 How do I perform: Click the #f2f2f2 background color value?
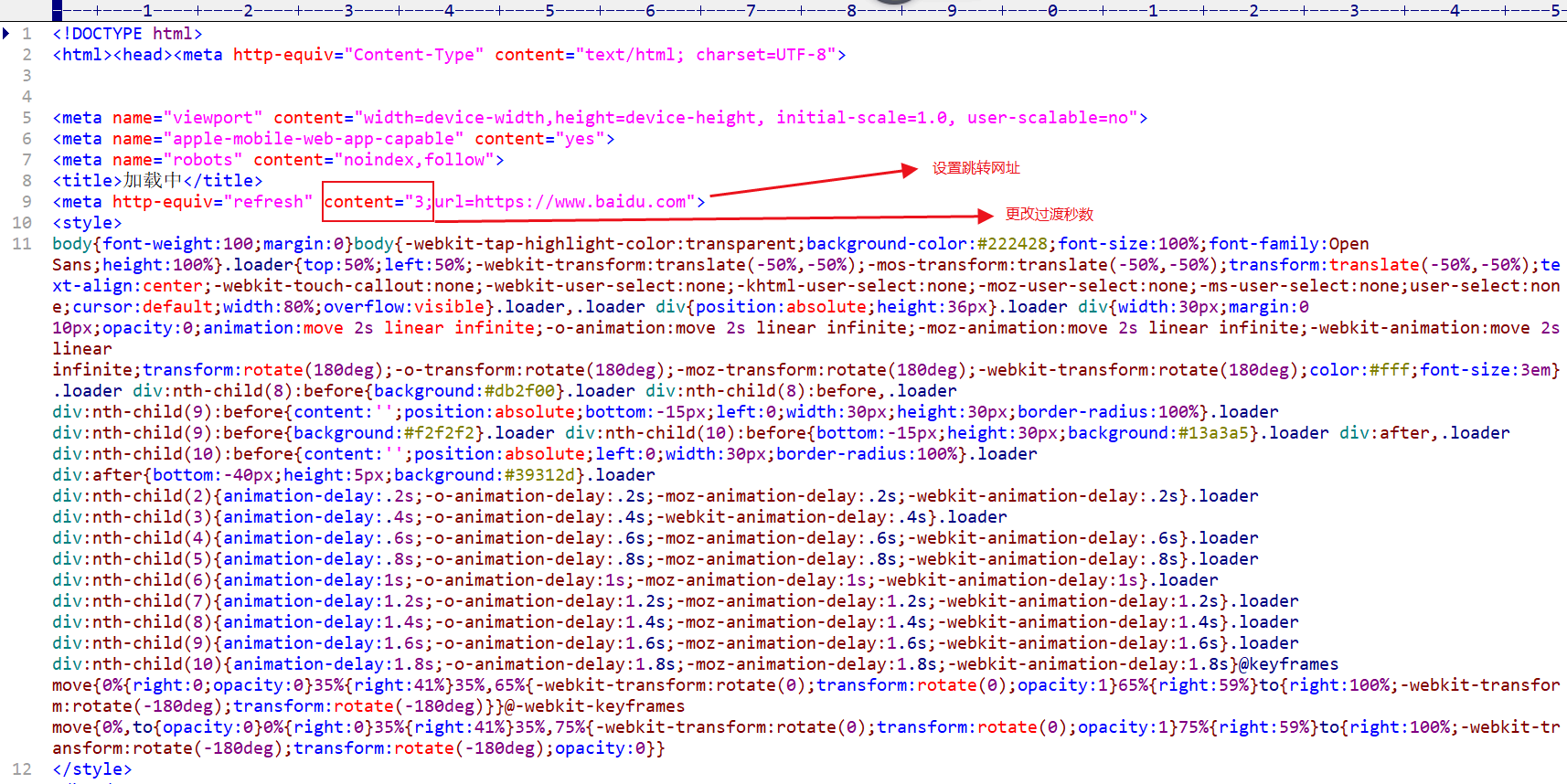[x=439, y=433]
